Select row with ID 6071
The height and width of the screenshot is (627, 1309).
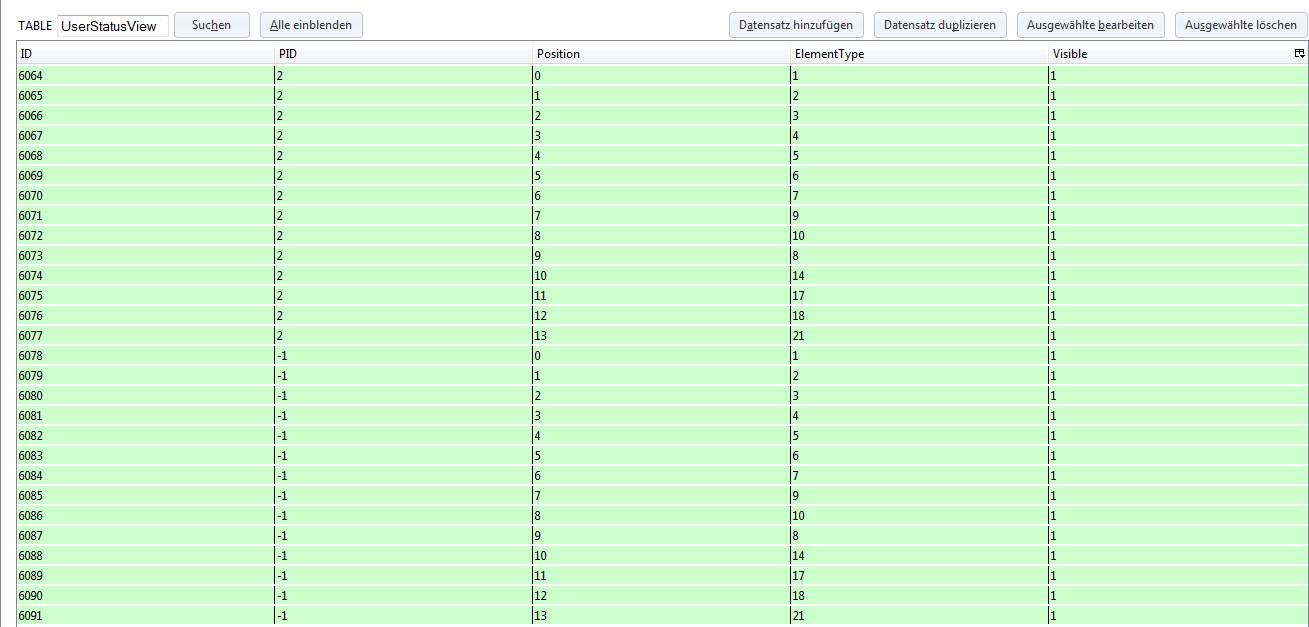click(x=661, y=216)
